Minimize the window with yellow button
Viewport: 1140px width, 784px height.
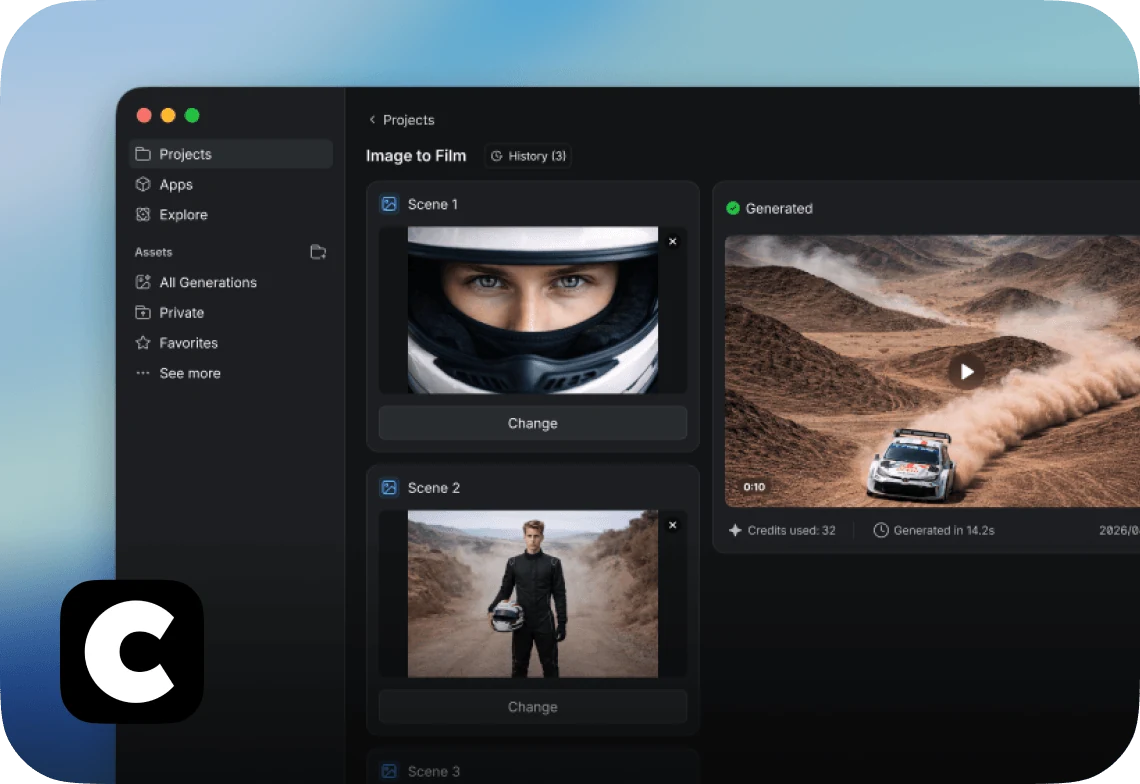coord(168,115)
